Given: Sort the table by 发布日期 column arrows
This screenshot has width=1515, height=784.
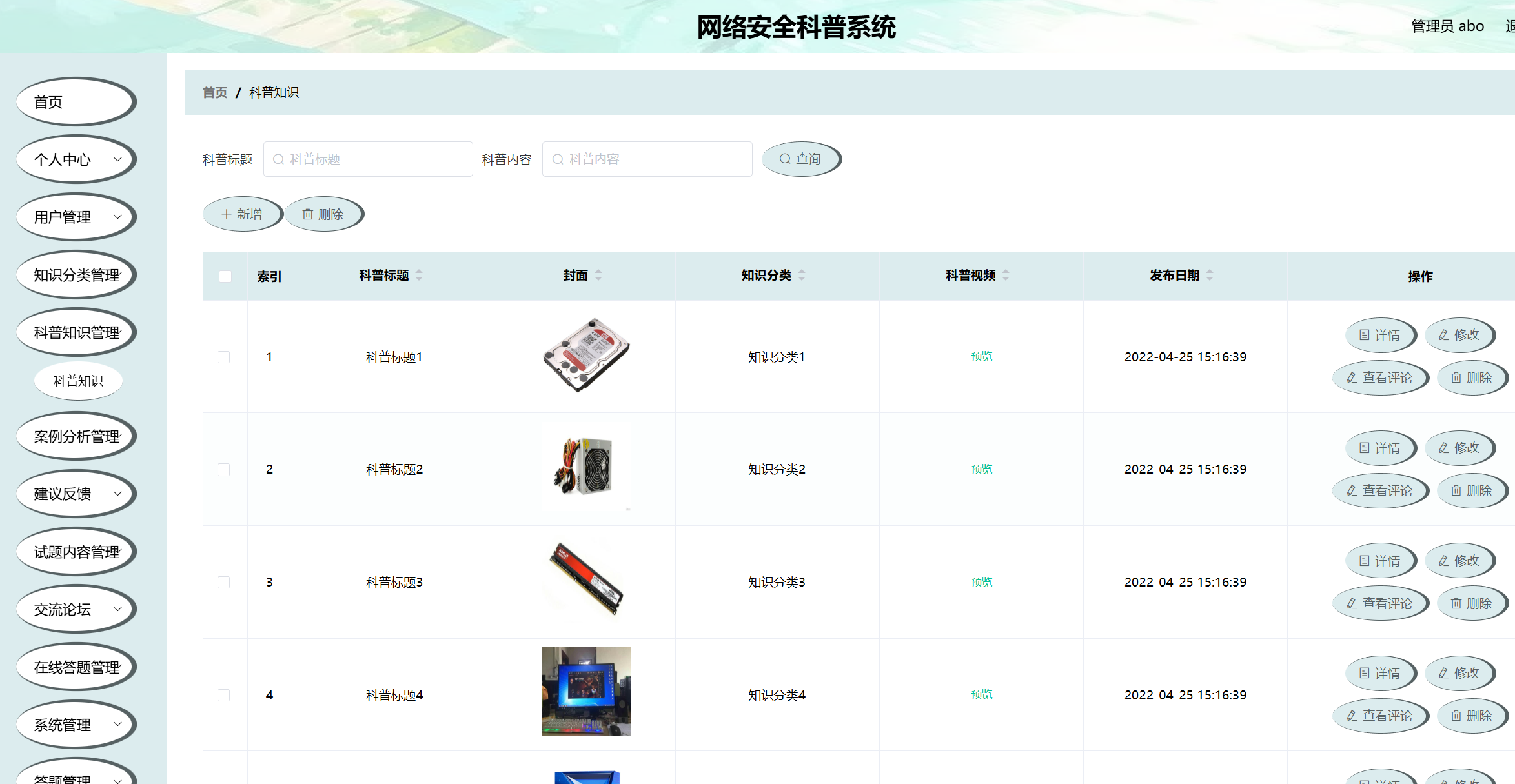Looking at the screenshot, I should tap(1210, 275).
